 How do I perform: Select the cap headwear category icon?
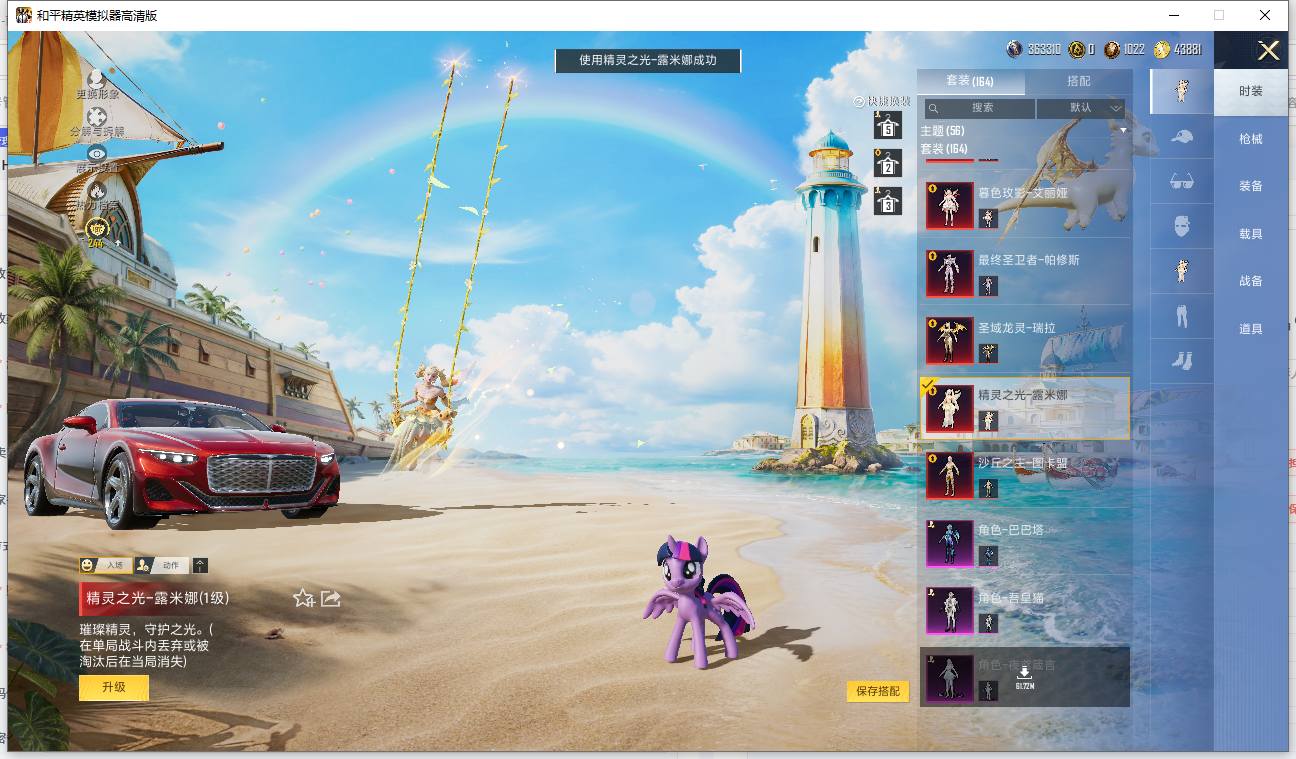pos(1182,136)
